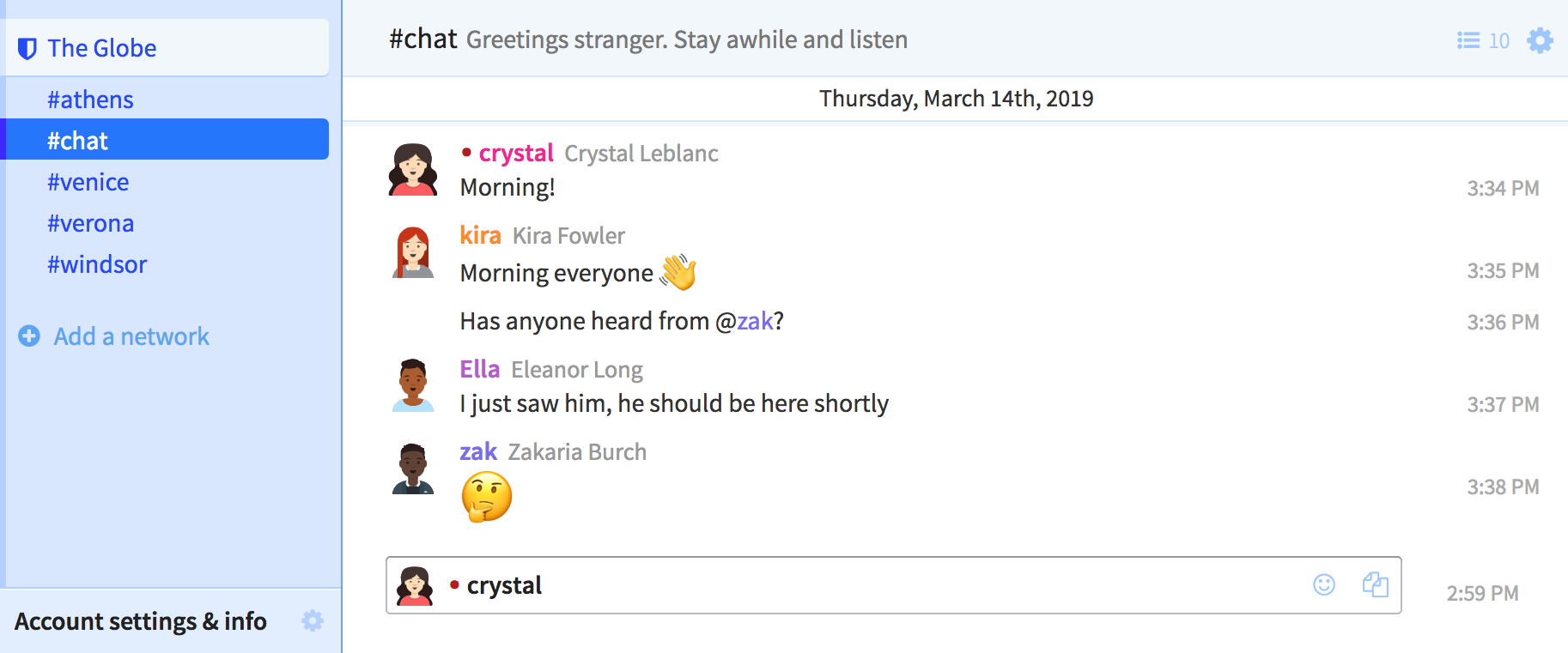Viewport: 1568px width, 653px height.
Task: Collapse The Globe network
Action: click(102, 48)
